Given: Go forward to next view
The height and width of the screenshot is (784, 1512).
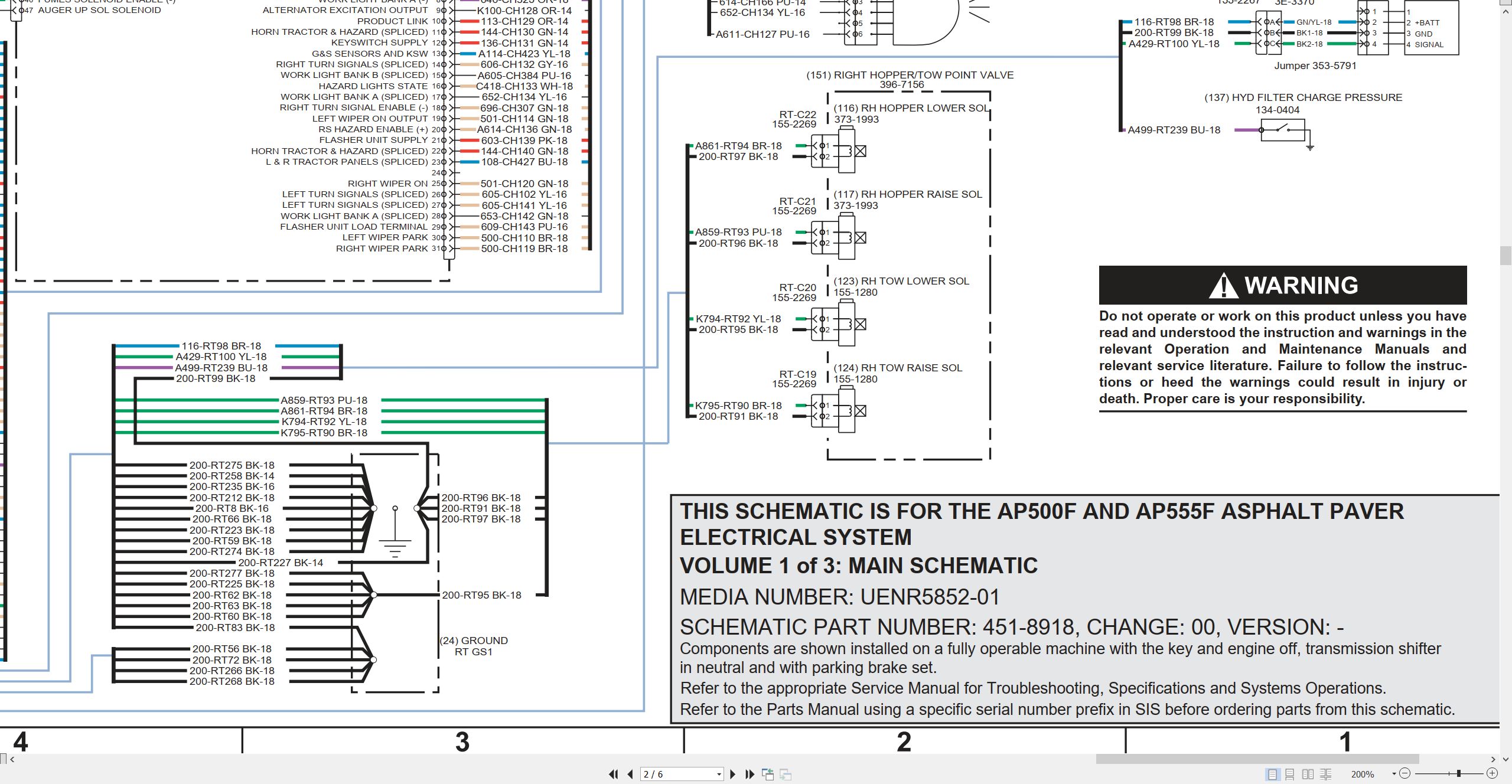Looking at the screenshot, I should [x=786, y=774].
